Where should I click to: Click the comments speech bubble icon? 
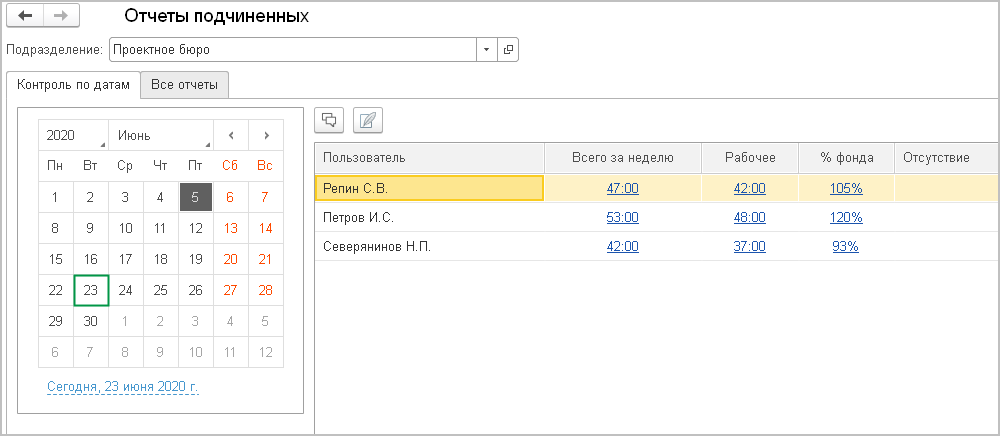329,120
